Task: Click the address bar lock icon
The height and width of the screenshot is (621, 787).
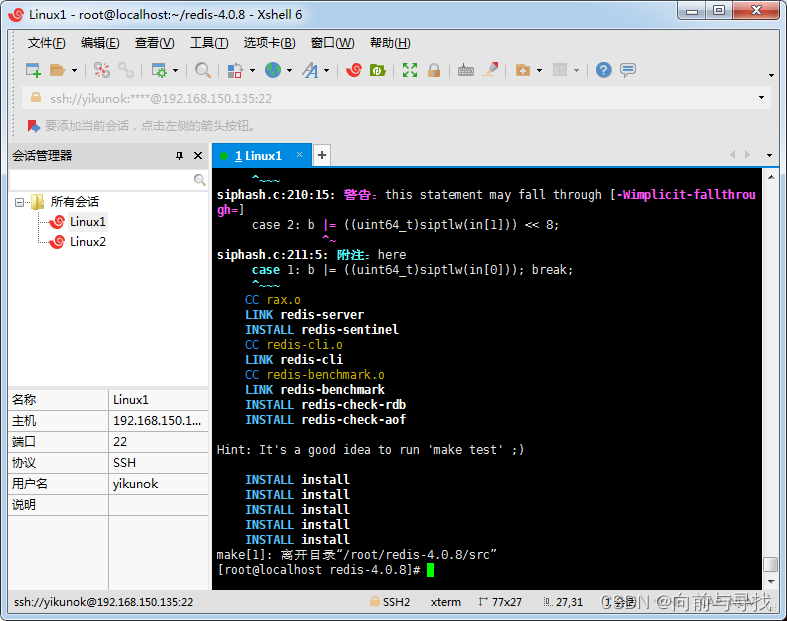Action: (x=36, y=97)
